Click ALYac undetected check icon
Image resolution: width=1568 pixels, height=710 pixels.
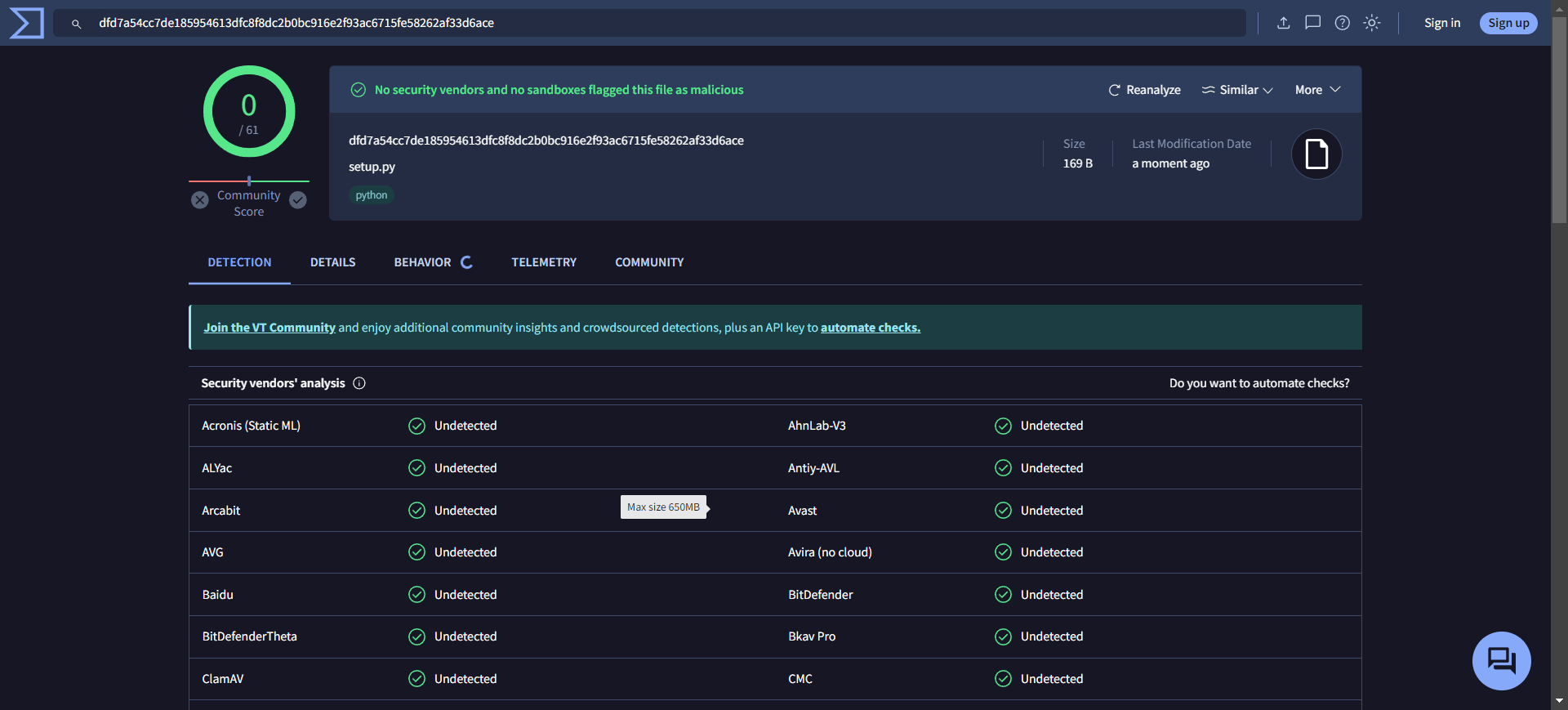coord(417,468)
